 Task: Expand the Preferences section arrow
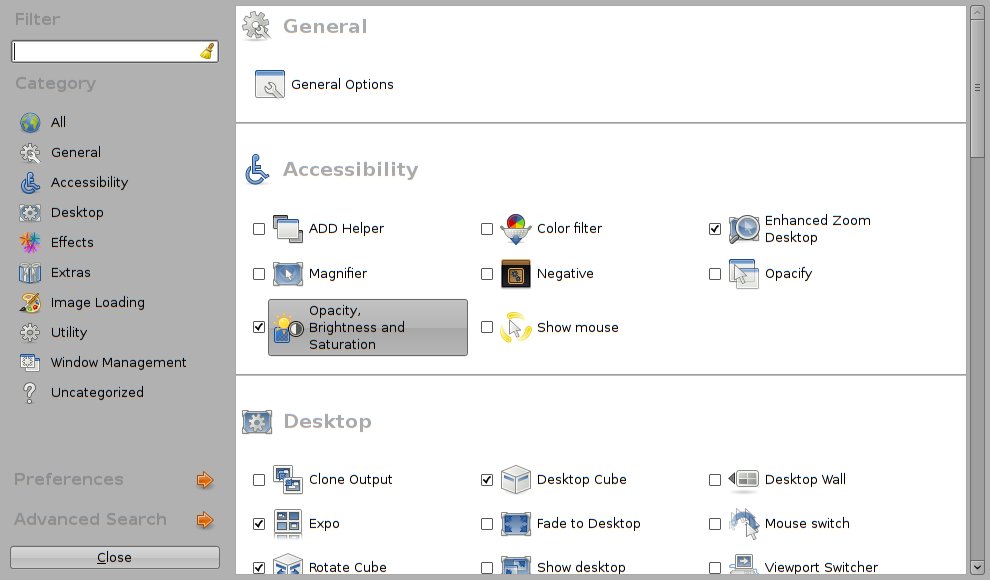(x=205, y=480)
